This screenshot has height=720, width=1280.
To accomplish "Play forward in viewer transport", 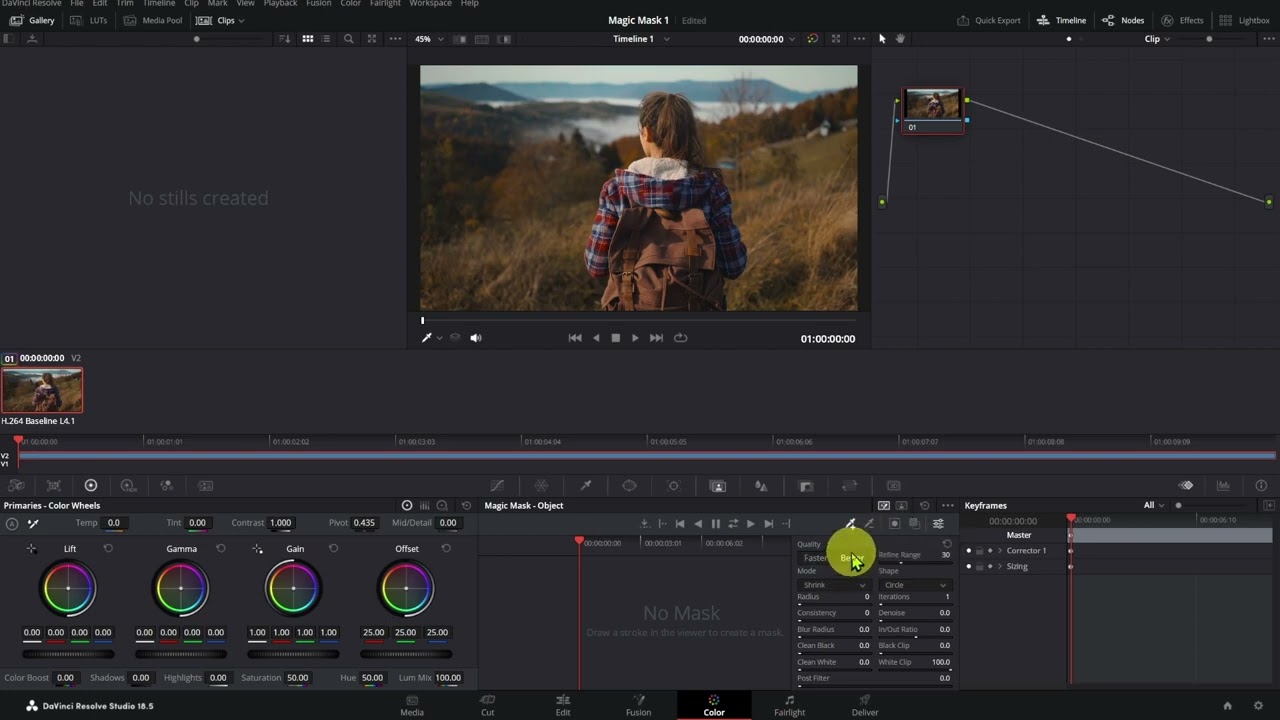I will [x=635, y=338].
